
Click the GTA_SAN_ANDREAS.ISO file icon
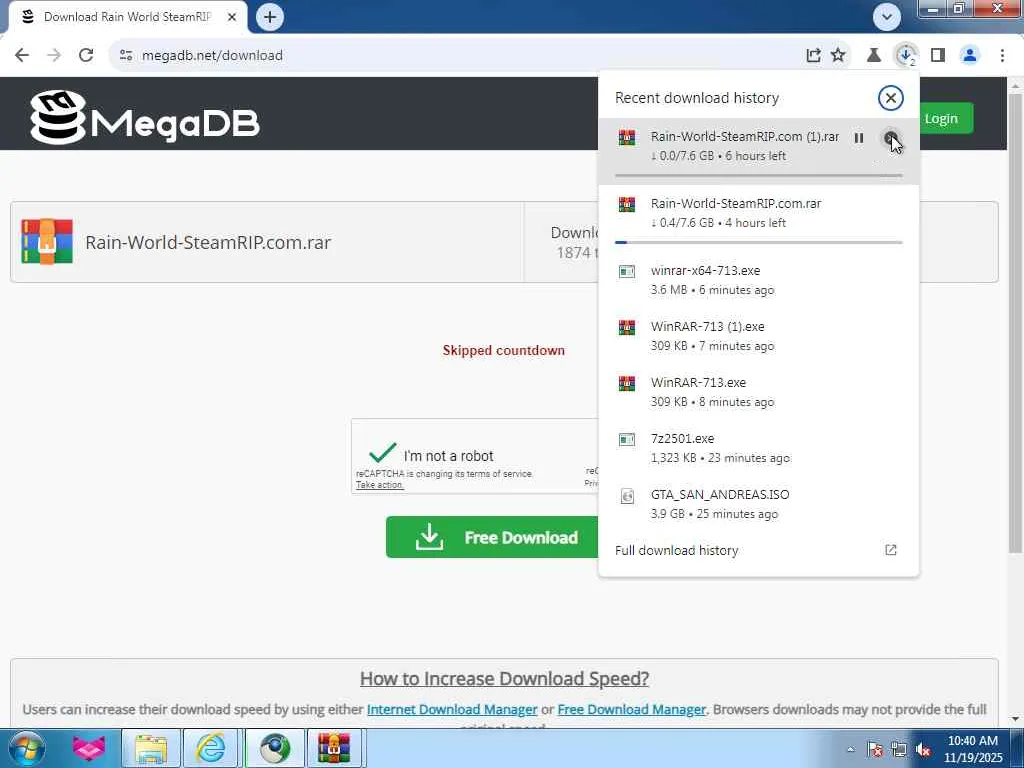click(x=627, y=496)
